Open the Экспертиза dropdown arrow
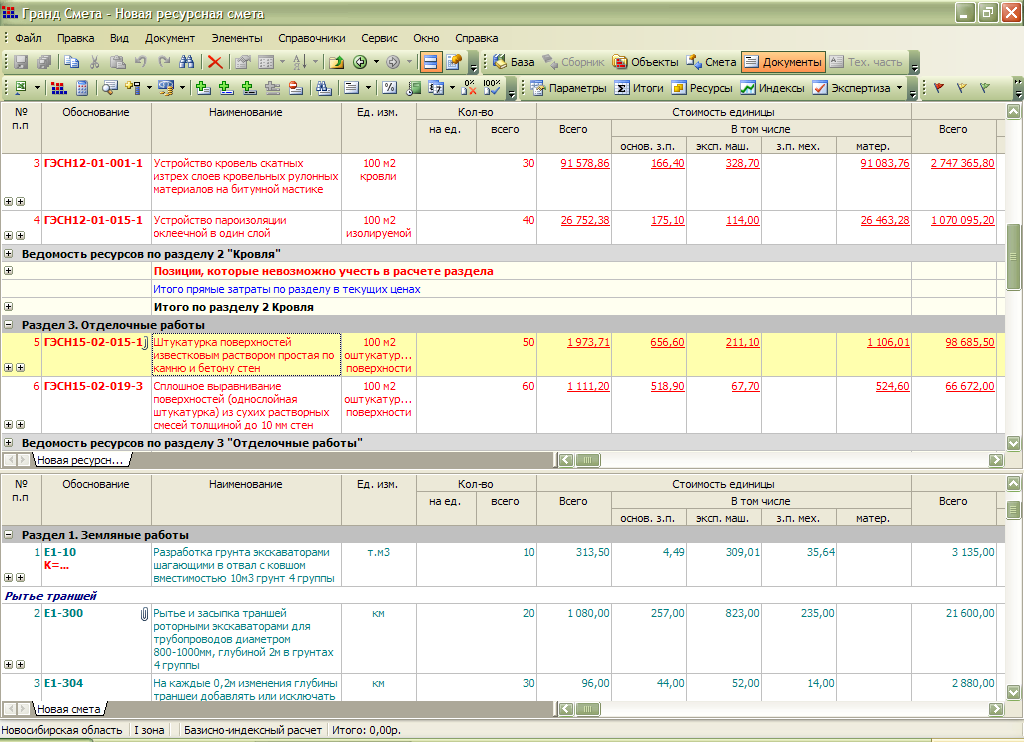Screen dimensions: 1024x742 click(x=898, y=88)
